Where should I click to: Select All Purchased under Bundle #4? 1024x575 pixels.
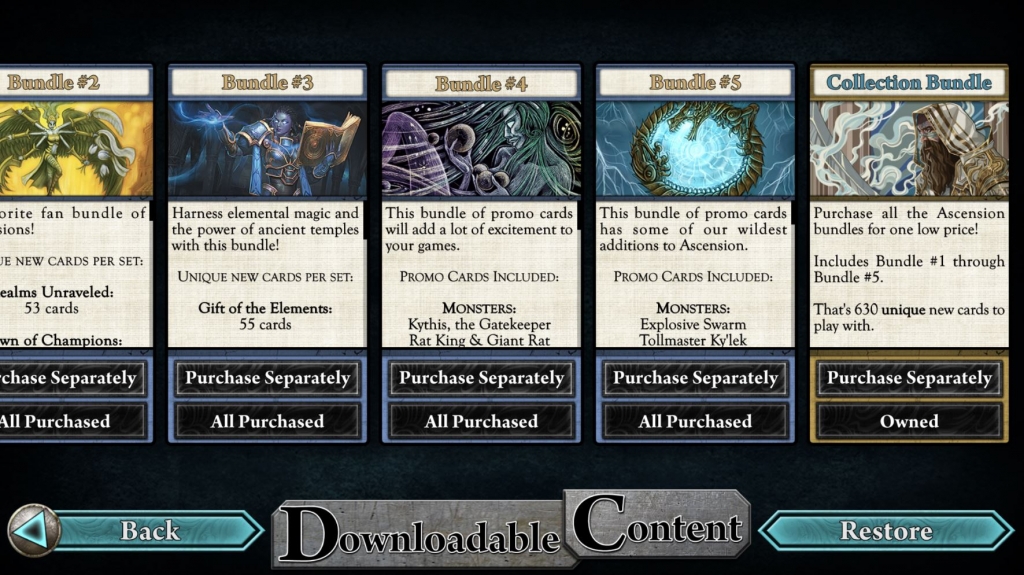tap(481, 421)
